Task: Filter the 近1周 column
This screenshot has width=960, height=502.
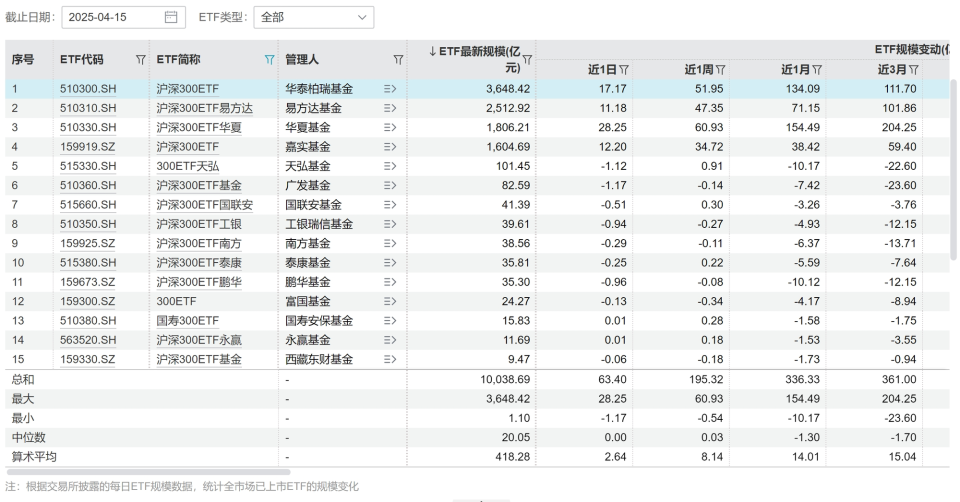Action: pyautogui.click(x=721, y=70)
